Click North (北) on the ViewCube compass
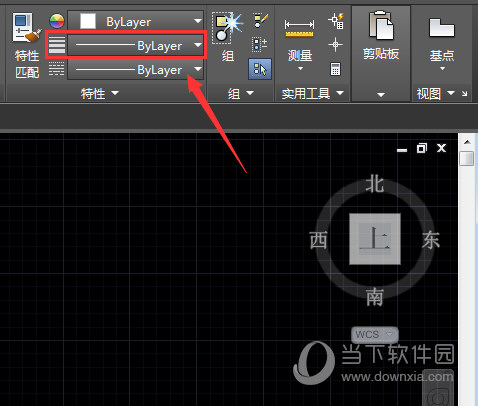The image size is (478, 406). click(375, 184)
